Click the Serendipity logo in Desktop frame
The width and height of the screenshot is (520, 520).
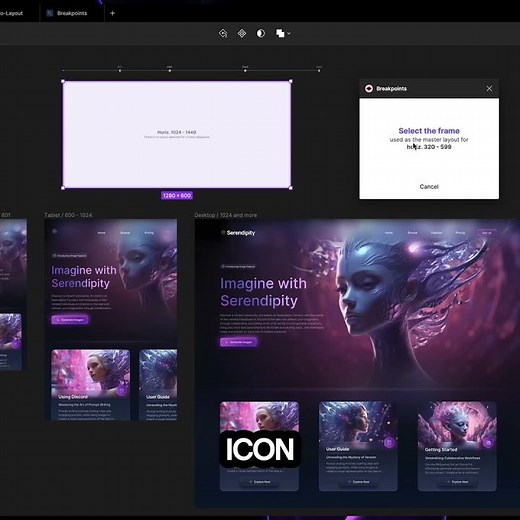(238, 233)
